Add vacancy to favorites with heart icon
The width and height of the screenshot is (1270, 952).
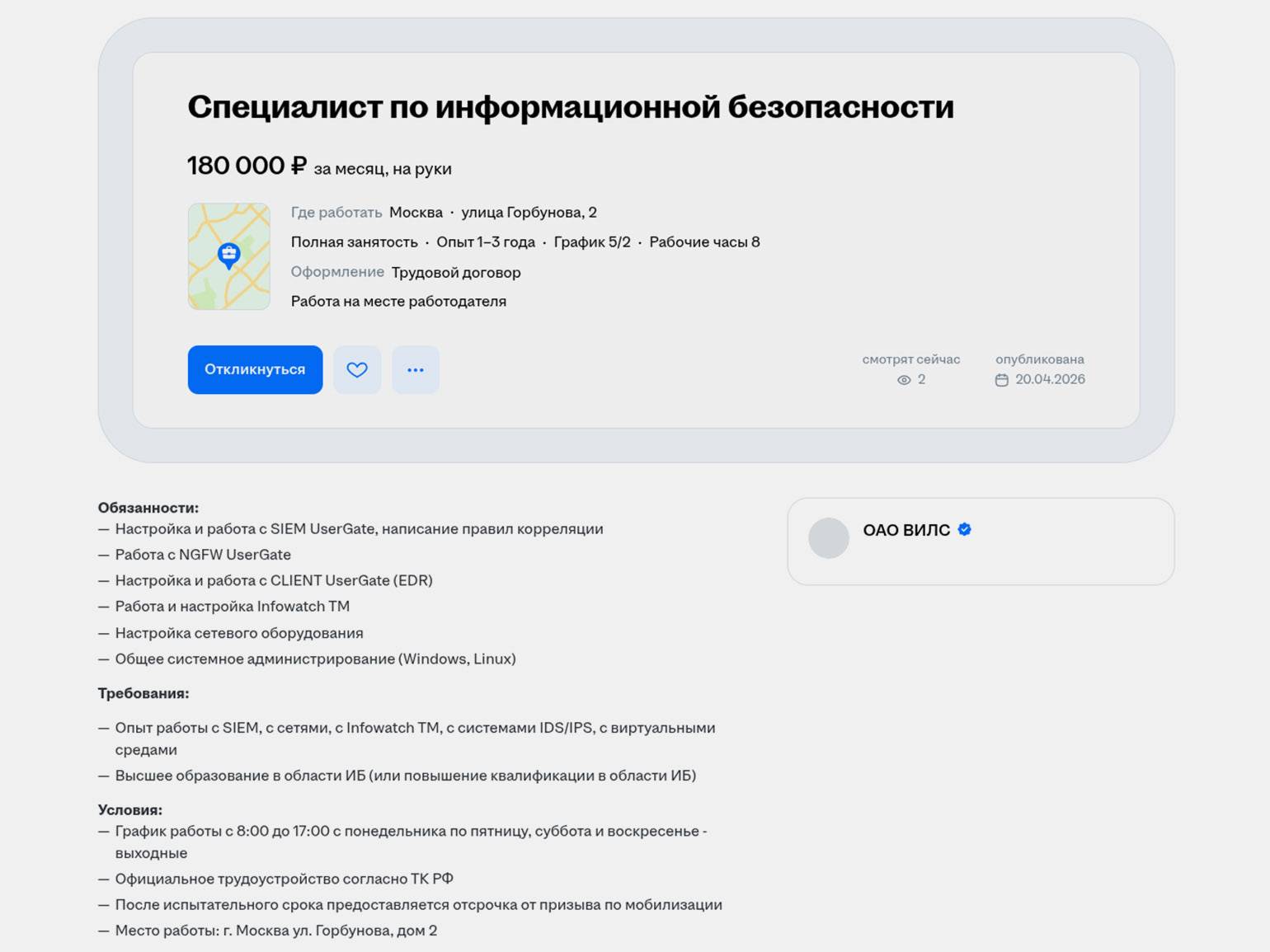[357, 370]
